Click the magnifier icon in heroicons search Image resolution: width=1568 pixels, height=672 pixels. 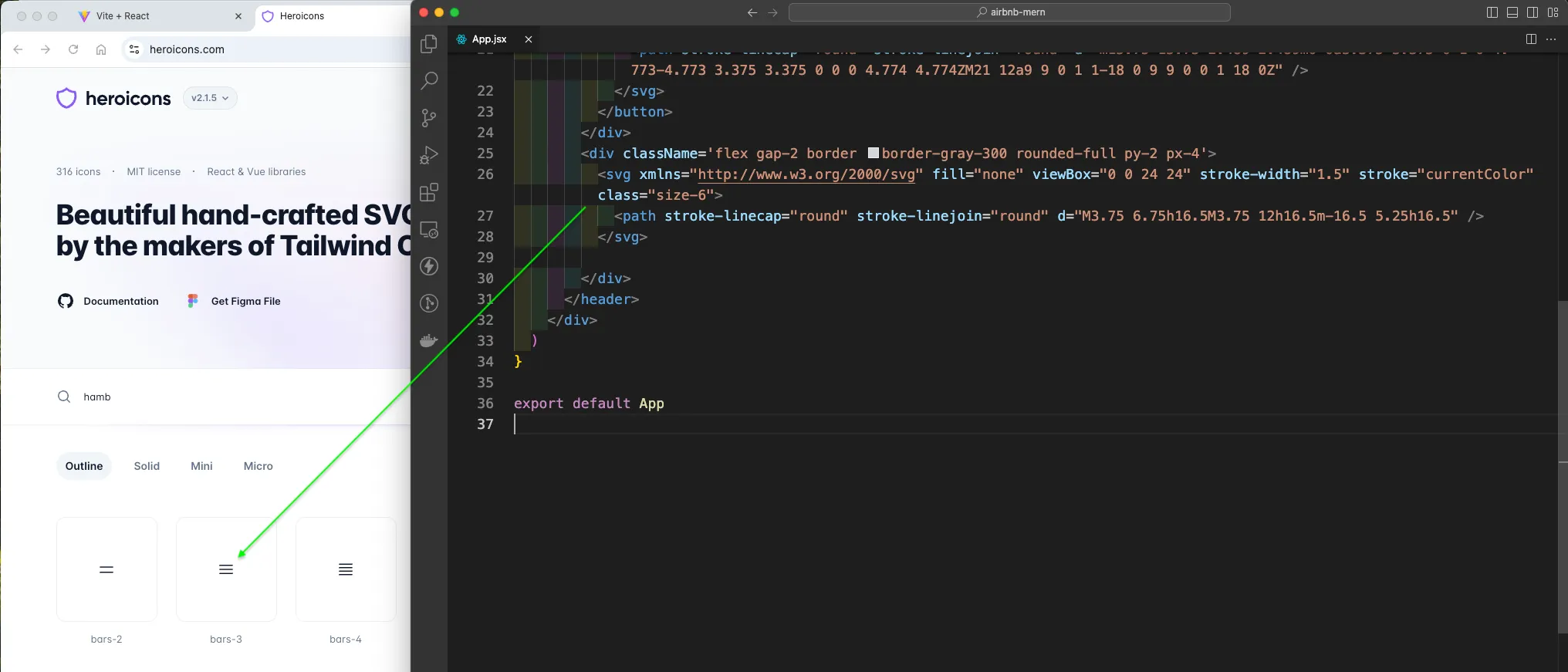(x=64, y=397)
